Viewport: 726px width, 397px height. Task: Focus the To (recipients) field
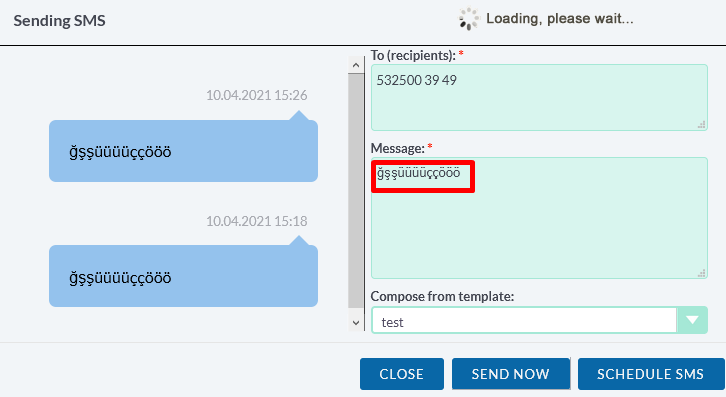point(539,97)
